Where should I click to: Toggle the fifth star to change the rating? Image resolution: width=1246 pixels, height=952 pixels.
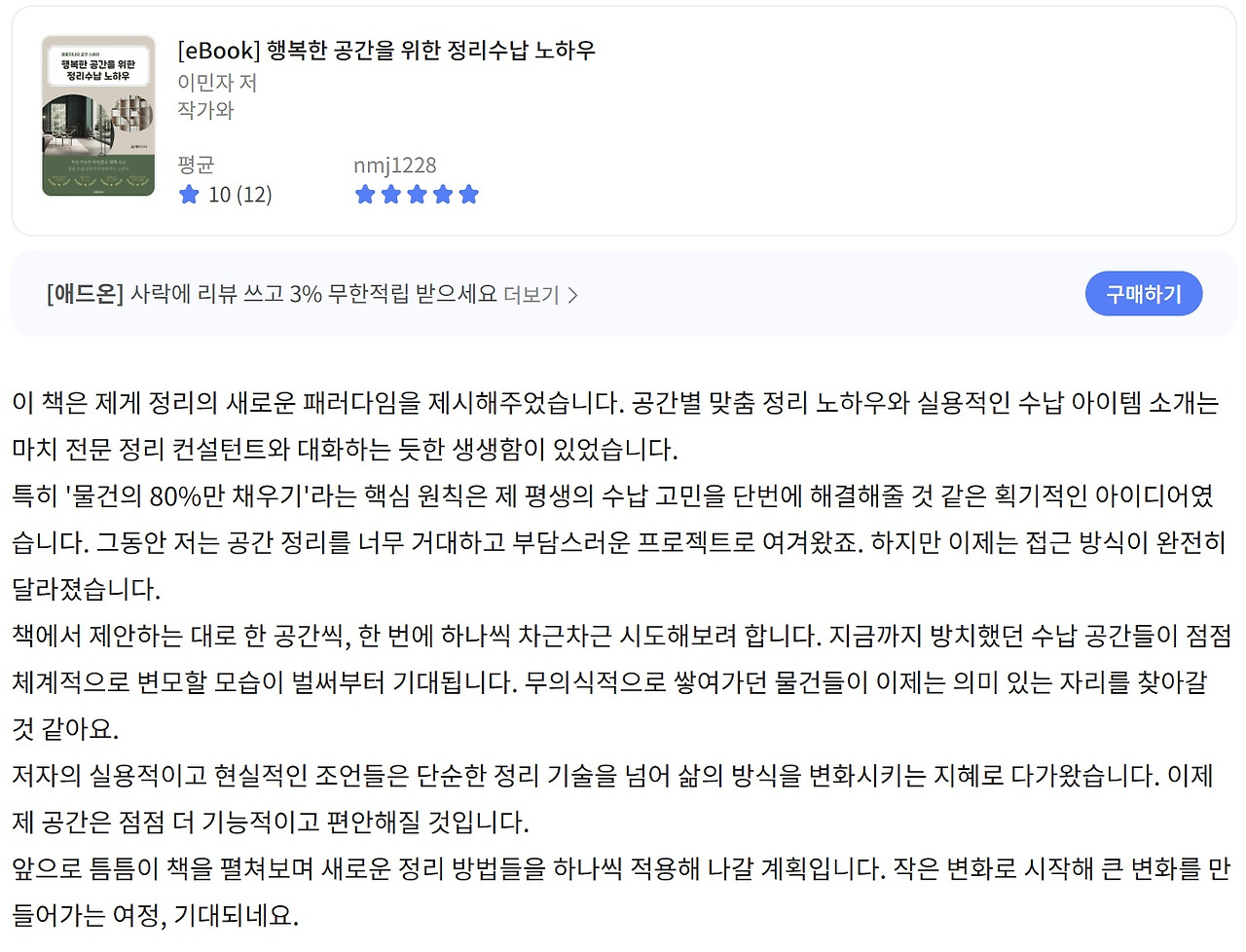(x=470, y=194)
